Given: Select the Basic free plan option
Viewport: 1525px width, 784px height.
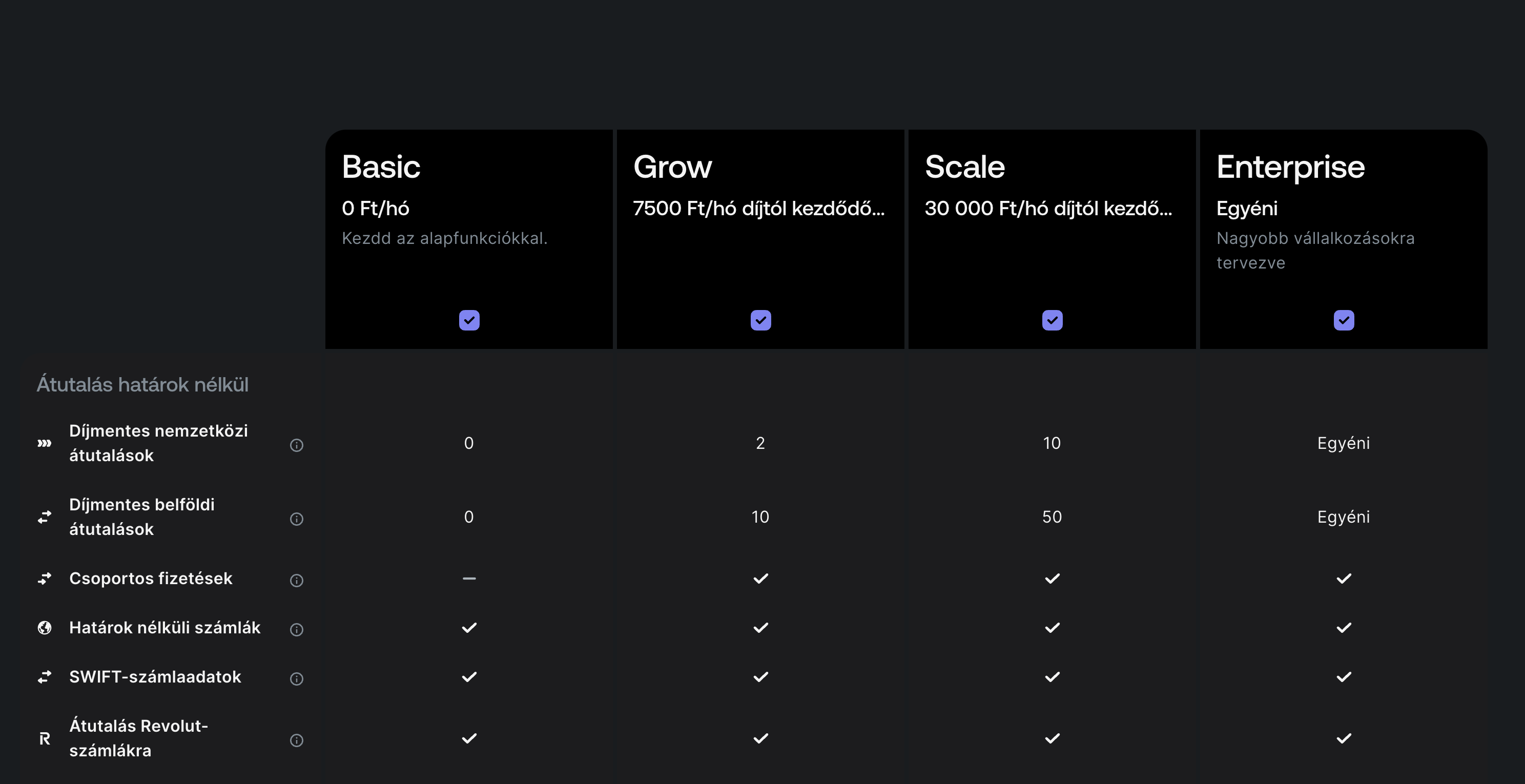Looking at the screenshot, I should [x=469, y=320].
